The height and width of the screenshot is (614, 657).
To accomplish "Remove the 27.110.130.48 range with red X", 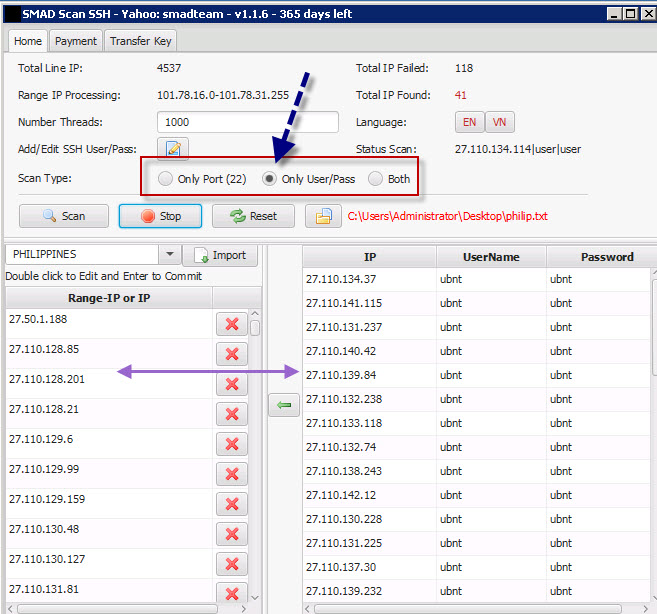I will [231, 532].
